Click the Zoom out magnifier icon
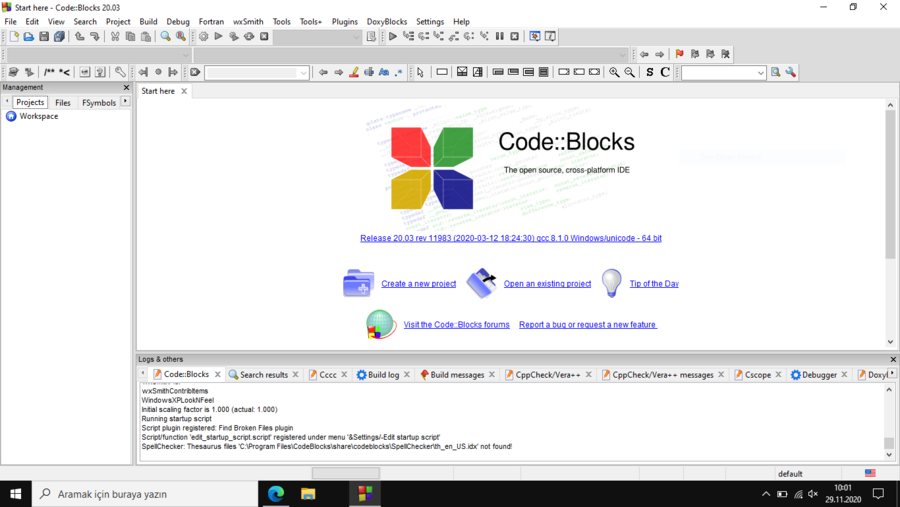Screen dimensions: 900x507 coord(630,72)
